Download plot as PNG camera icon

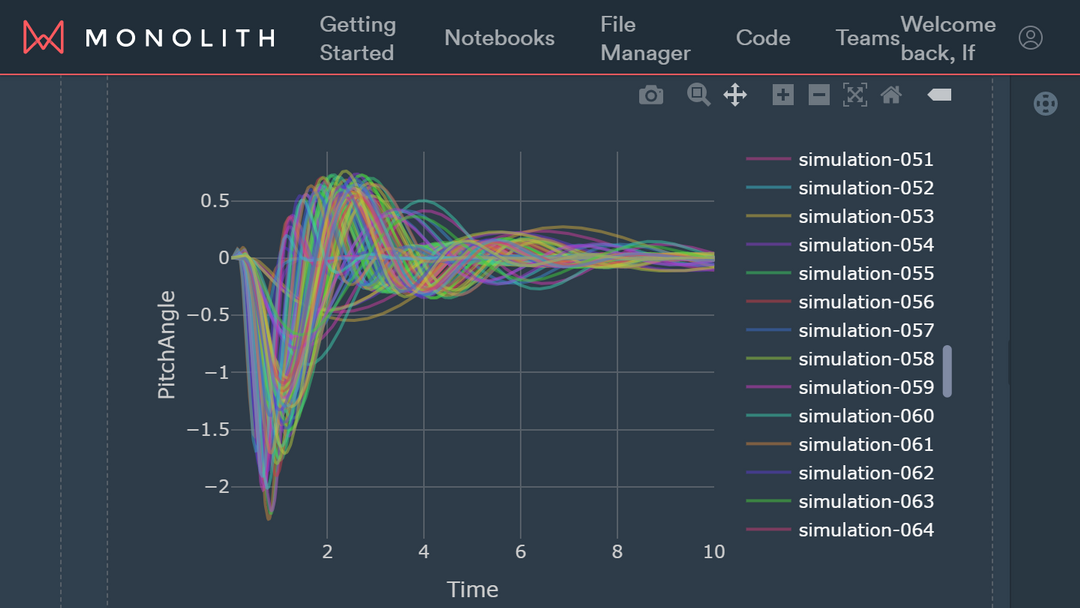651,95
